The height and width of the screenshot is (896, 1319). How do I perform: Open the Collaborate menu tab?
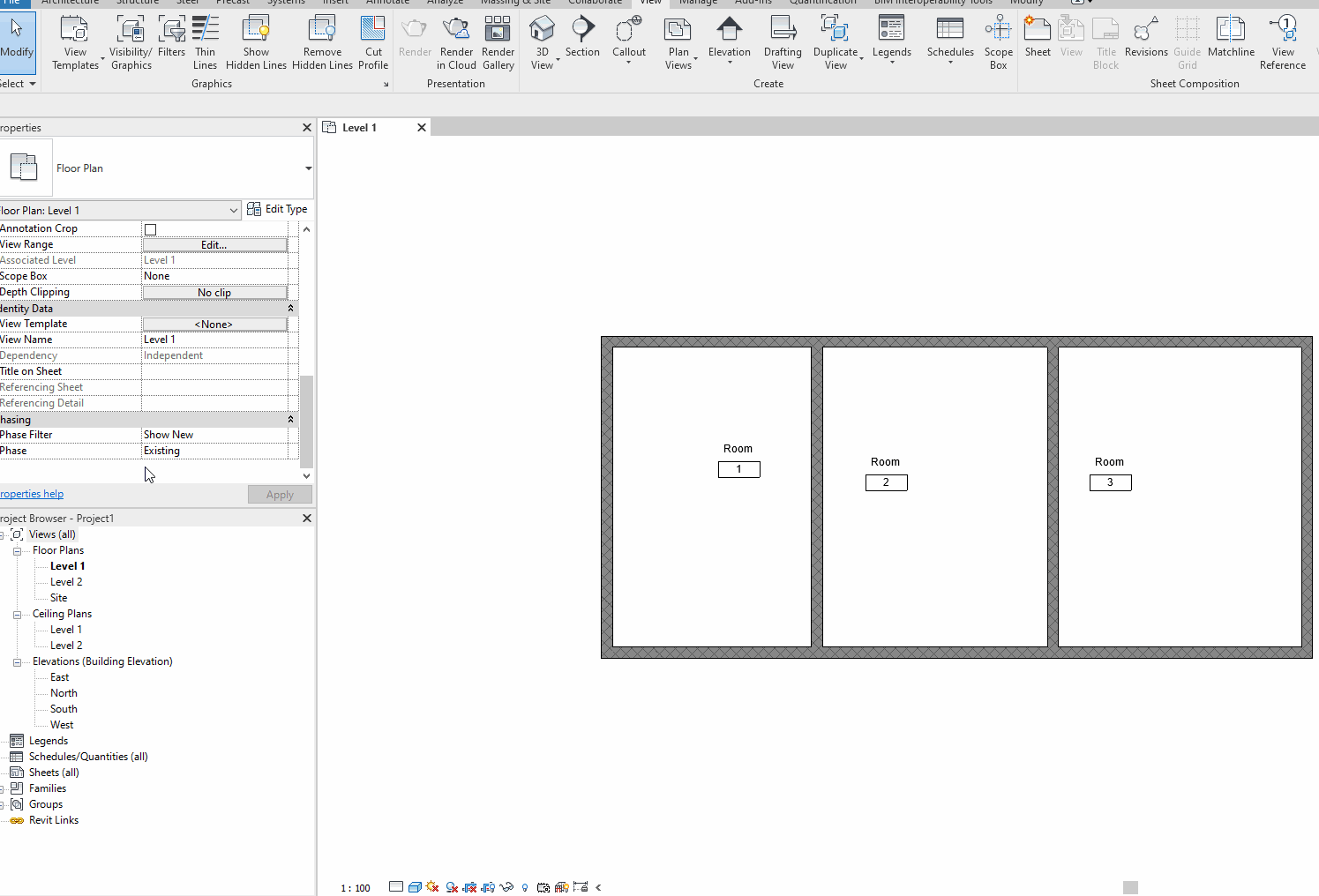(594, 3)
